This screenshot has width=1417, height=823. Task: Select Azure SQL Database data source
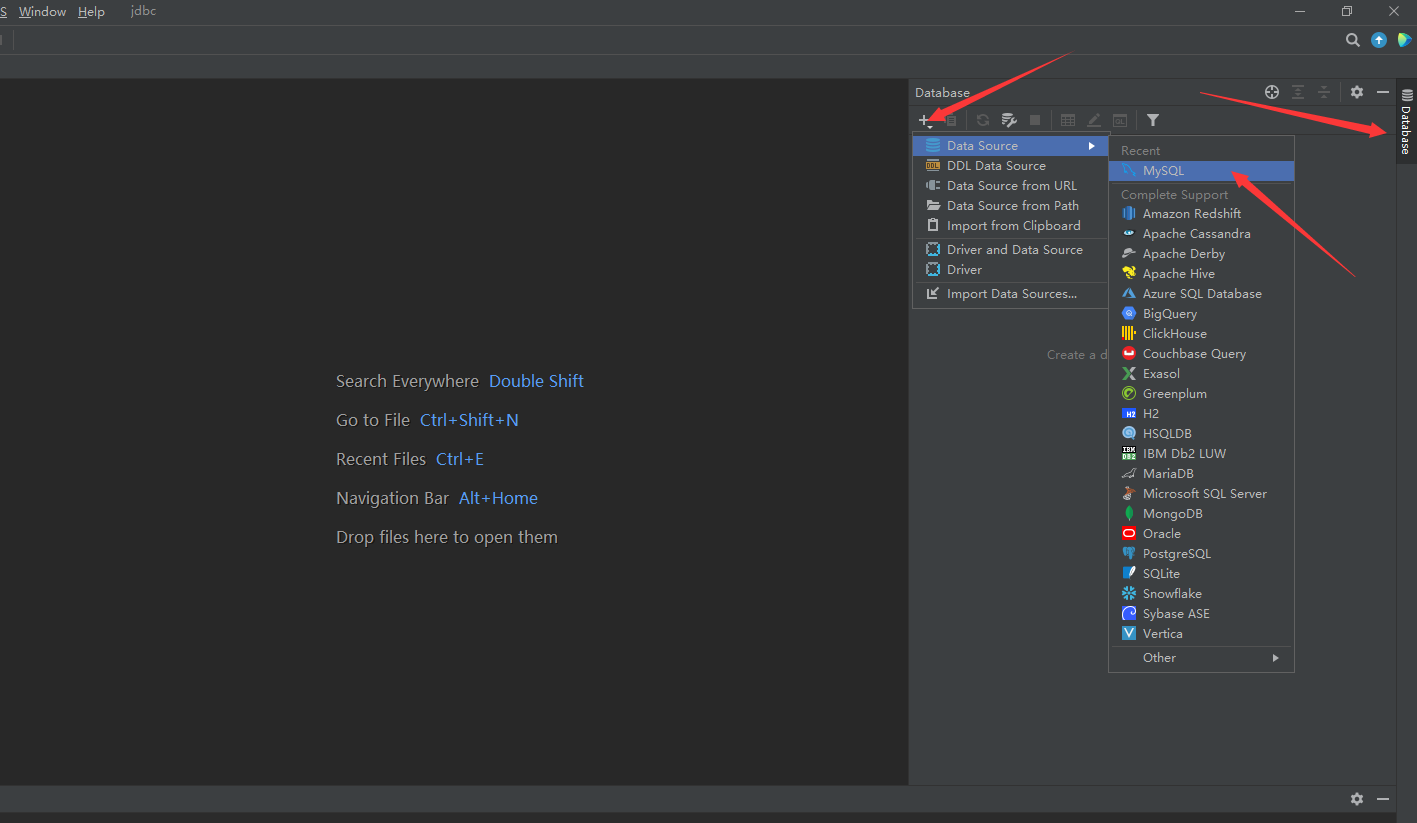(x=1201, y=294)
